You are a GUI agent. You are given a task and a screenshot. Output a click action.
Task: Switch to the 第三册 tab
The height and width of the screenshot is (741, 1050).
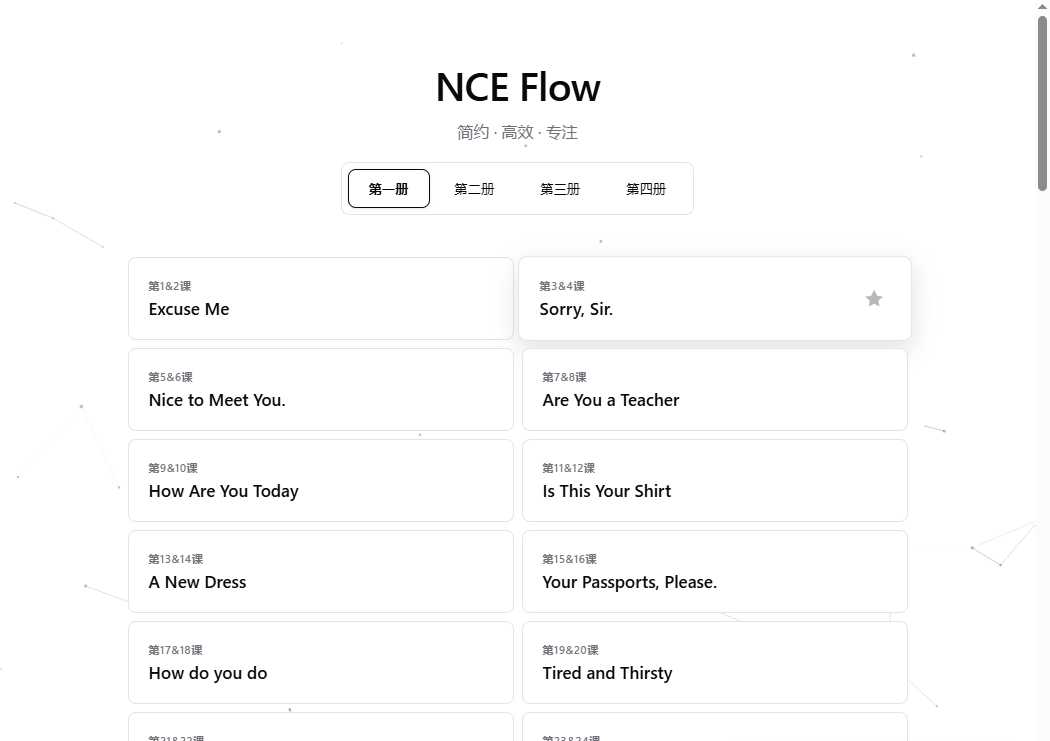point(560,188)
